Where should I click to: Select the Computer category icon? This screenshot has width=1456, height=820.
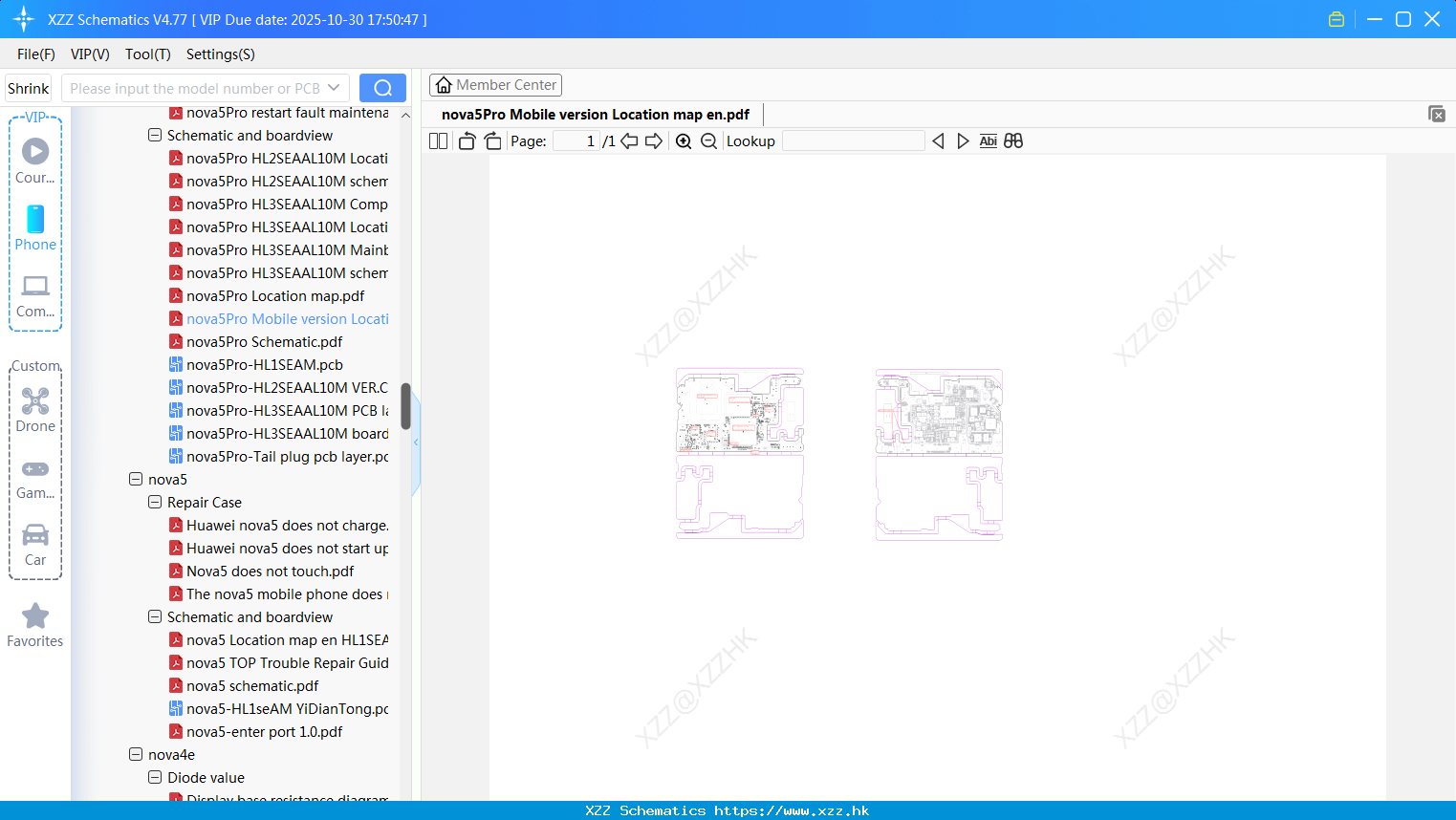35,296
